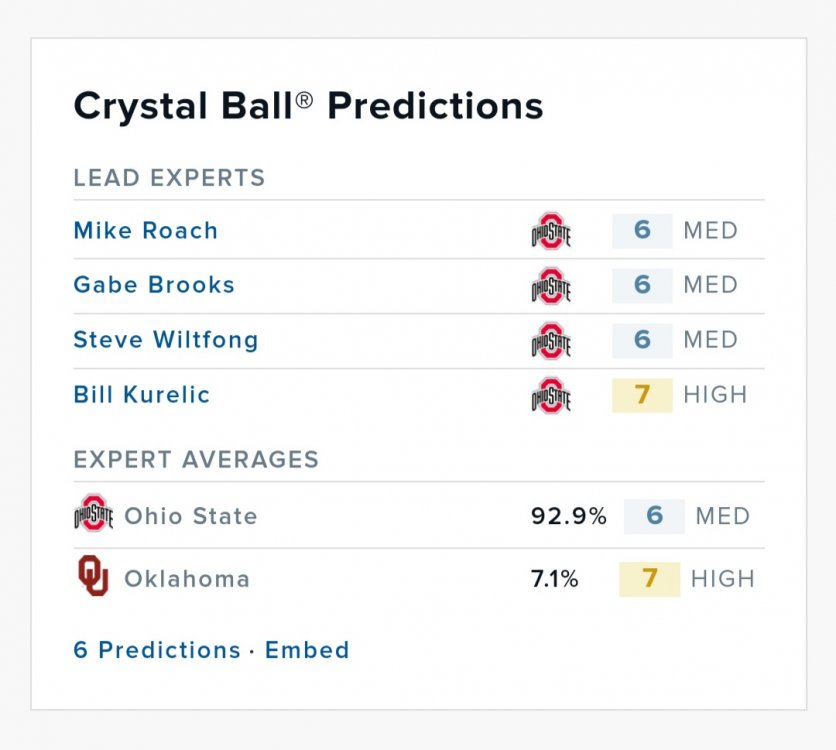This screenshot has height=750, width=836.
Task: Open Gabe Brooks' expert profile
Action: pyautogui.click(x=154, y=285)
